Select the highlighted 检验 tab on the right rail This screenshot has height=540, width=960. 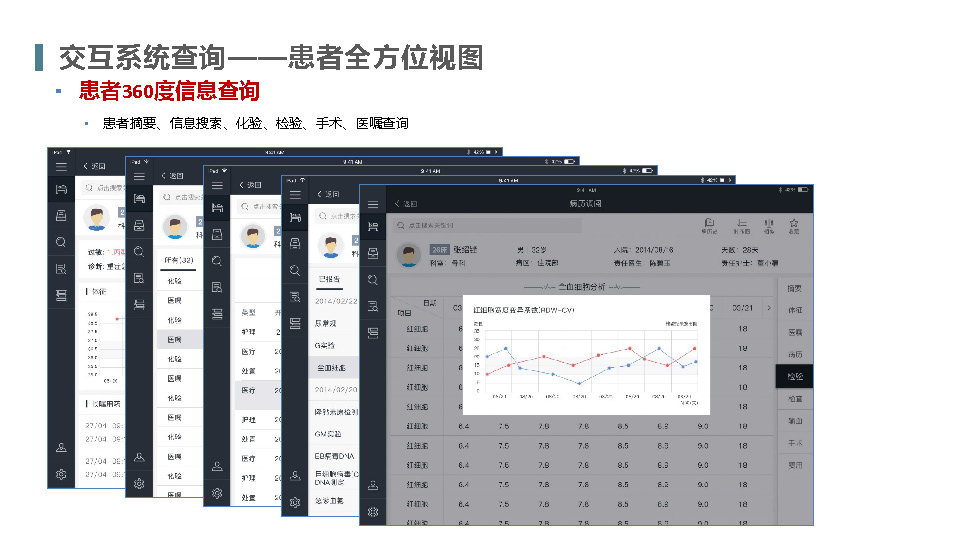[795, 377]
